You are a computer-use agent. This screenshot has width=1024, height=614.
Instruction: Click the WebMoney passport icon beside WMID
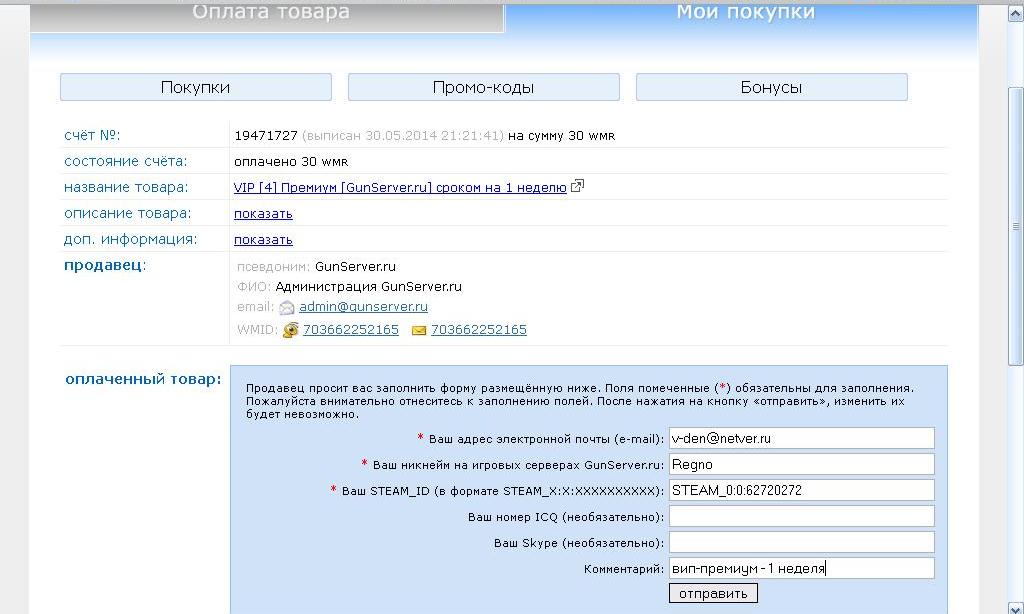(x=291, y=330)
